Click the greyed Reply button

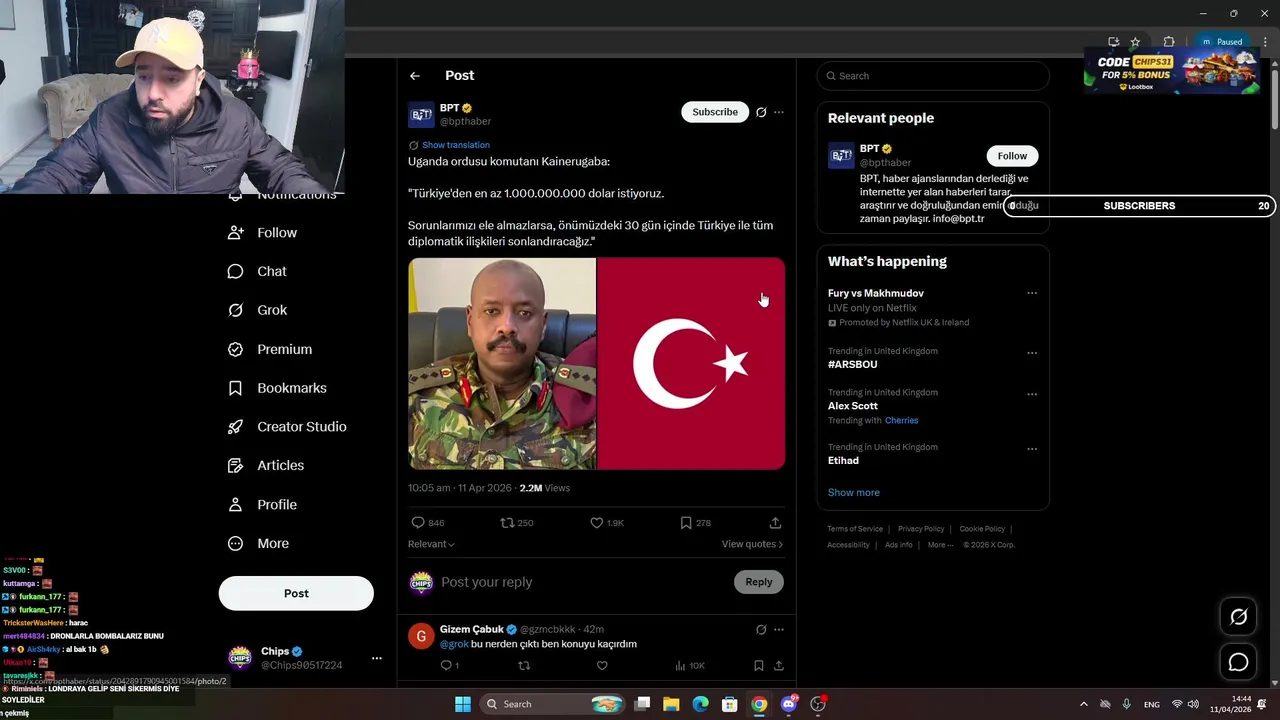click(x=759, y=582)
